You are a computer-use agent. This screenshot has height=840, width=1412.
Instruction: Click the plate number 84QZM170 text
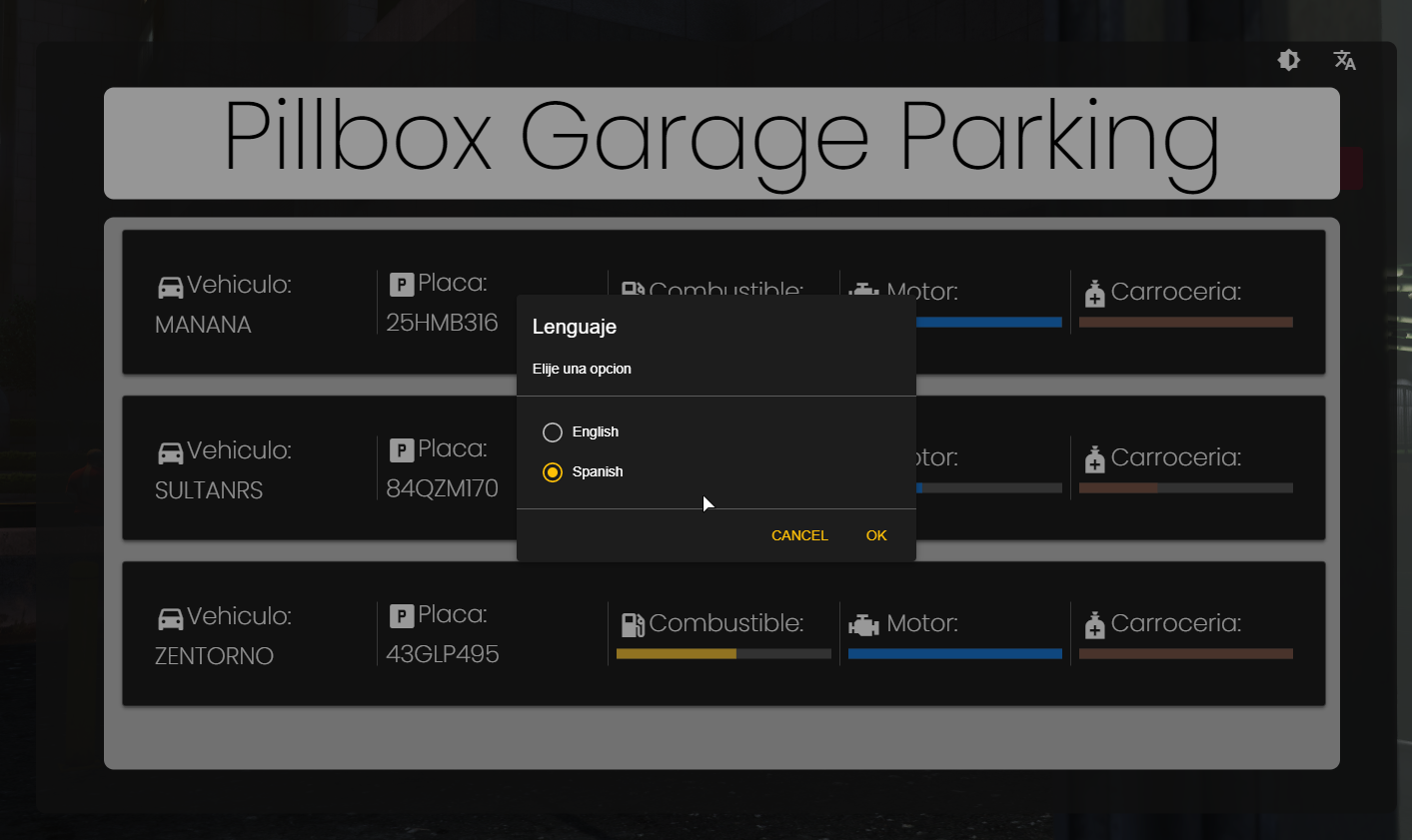[x=443, y=488]
